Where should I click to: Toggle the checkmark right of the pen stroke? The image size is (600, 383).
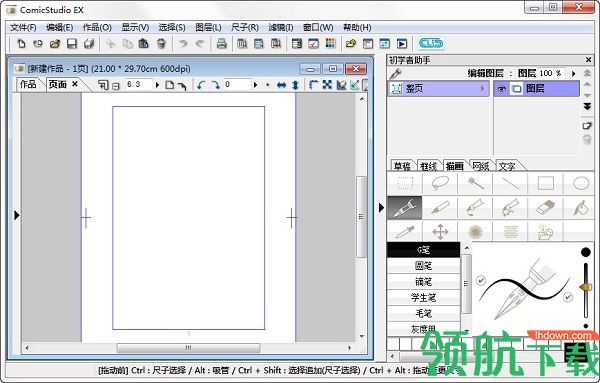coord(568,297)
